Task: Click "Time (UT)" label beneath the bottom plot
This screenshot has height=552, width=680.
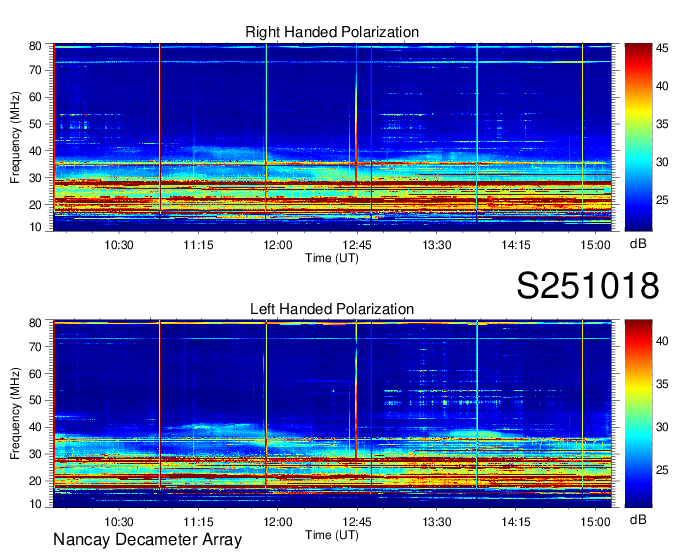Action: point(331,535)
